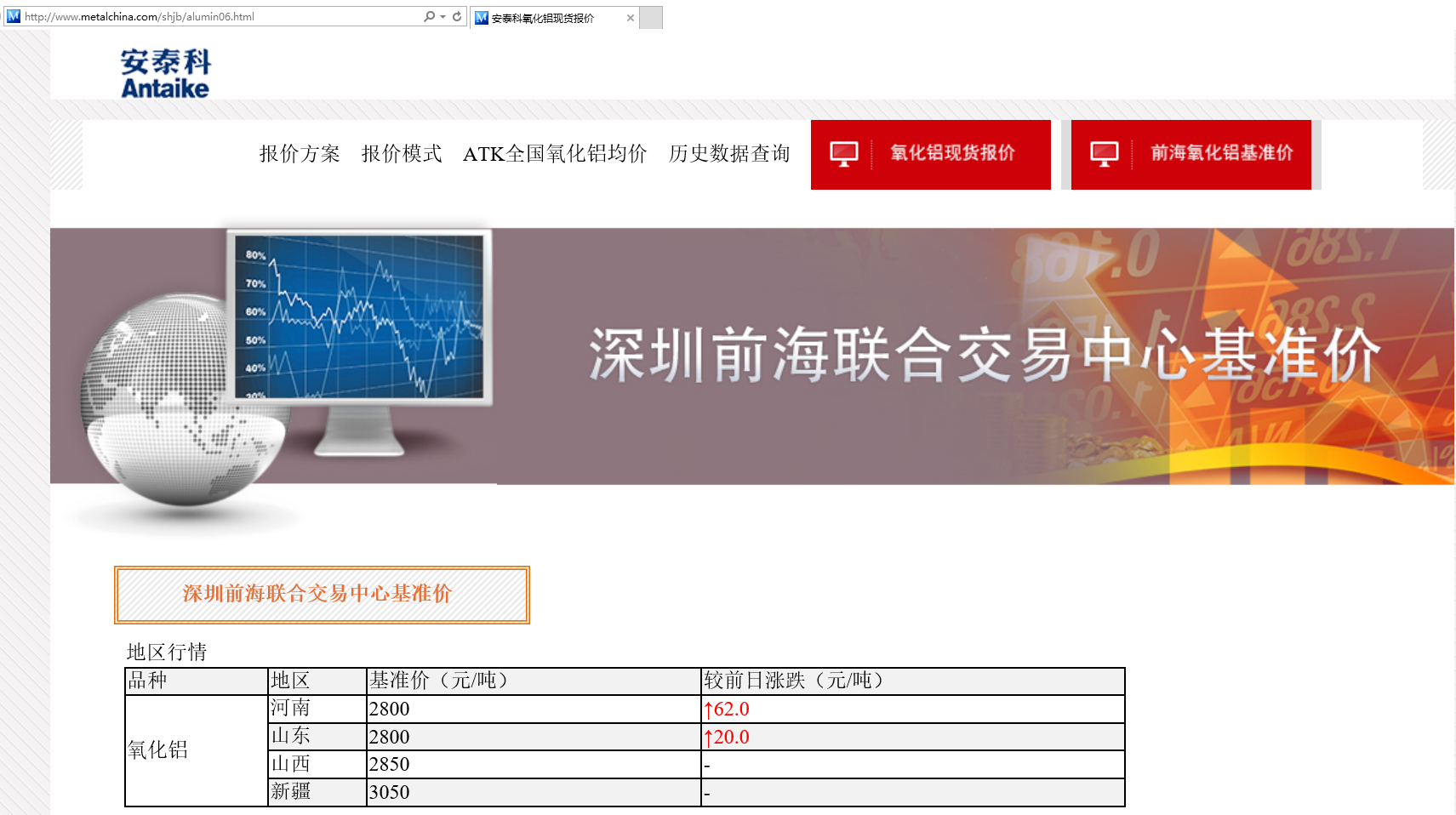Click the 2800 price in 河南 row

tap(389, 709)
